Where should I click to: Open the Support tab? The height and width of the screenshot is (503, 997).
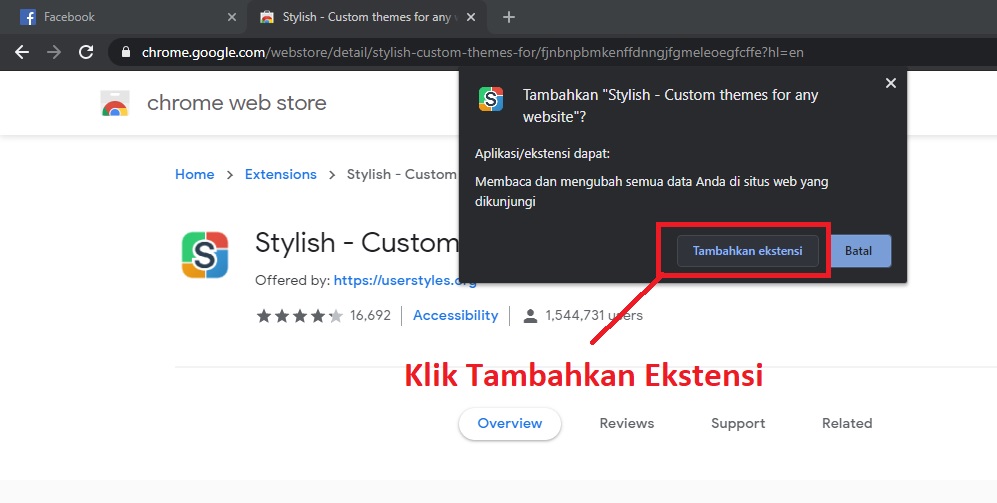738,424
